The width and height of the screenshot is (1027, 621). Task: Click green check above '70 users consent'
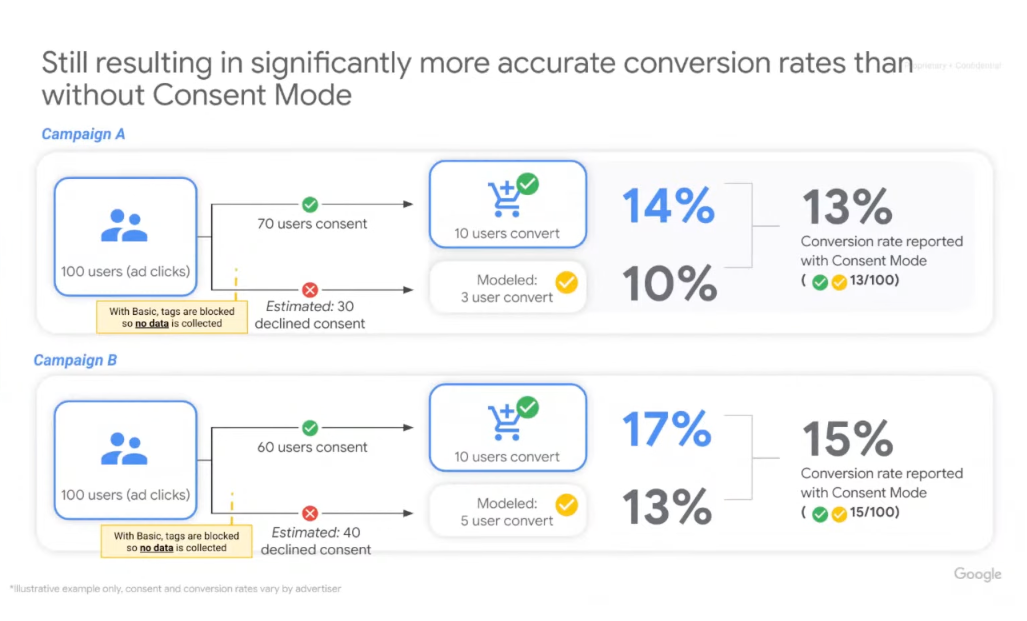(x=310, y=204)
